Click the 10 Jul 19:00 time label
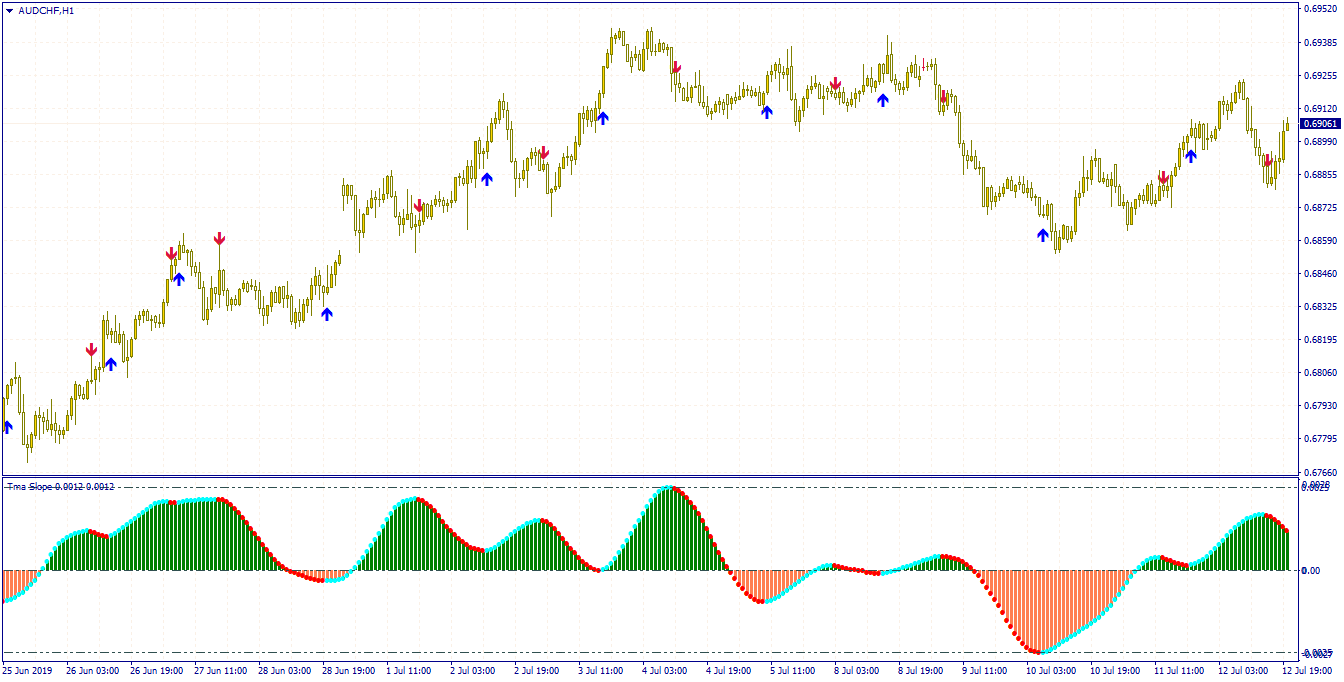This screenshot has width=1344, height=682. [x=1115, y=671]
